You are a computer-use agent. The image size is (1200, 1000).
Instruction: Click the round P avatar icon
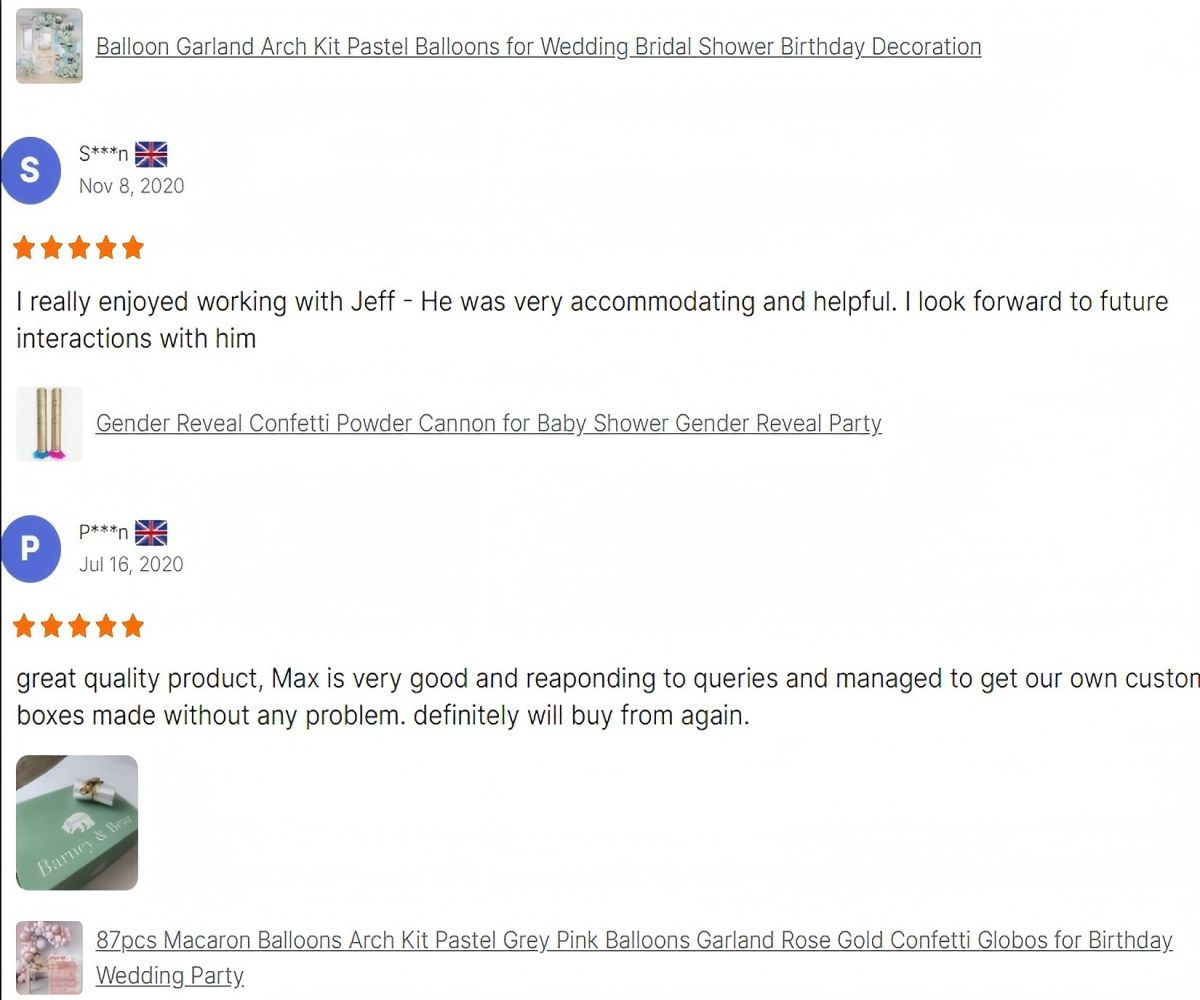coord(31,549)
